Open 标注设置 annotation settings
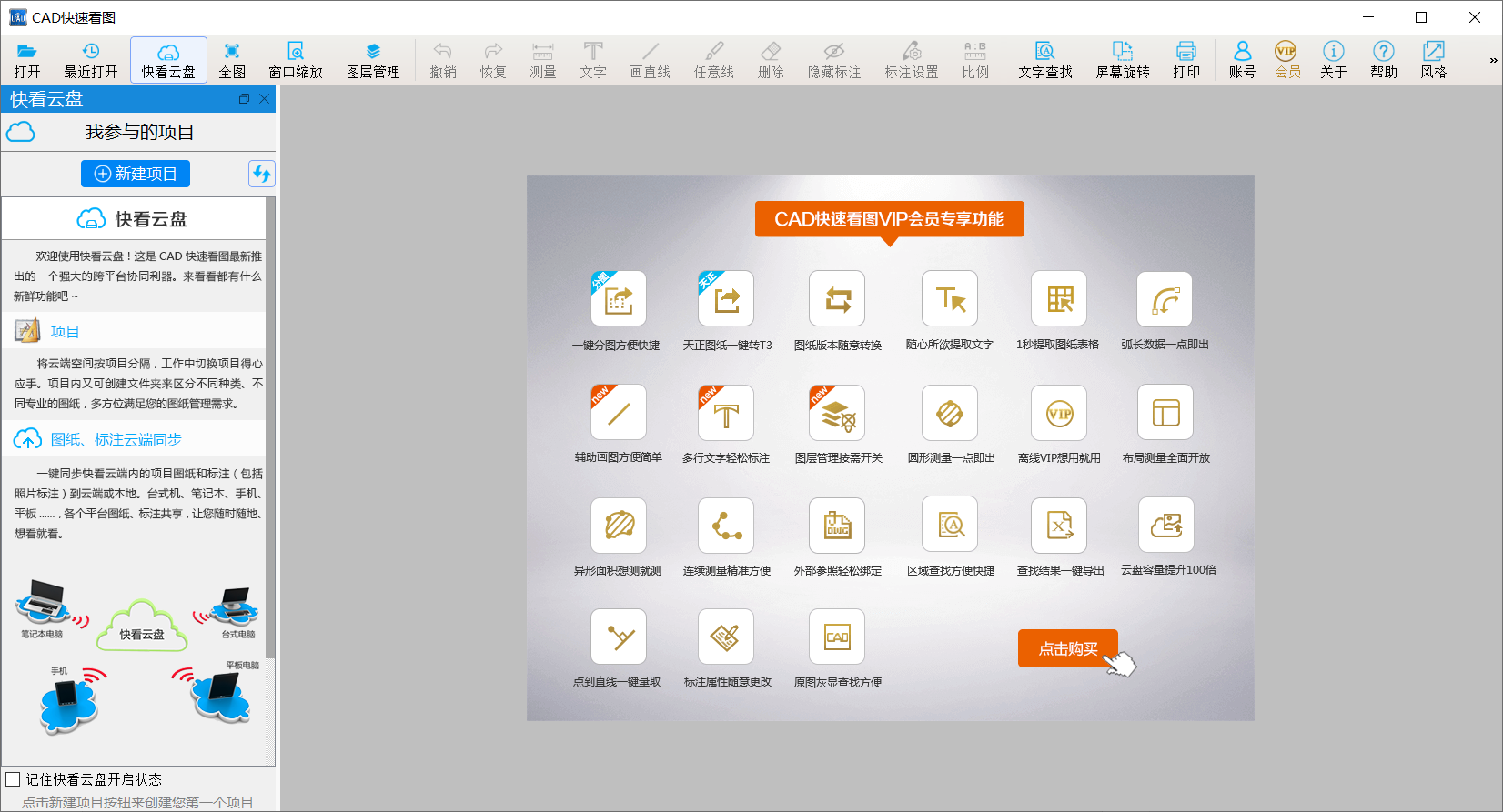This screenshot has height=812, width=1503. pos(912,61)
